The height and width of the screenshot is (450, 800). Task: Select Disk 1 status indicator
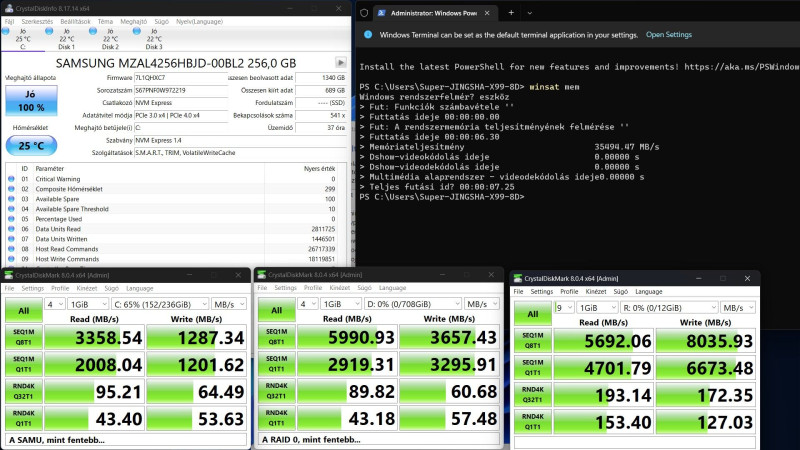point(66,39)
